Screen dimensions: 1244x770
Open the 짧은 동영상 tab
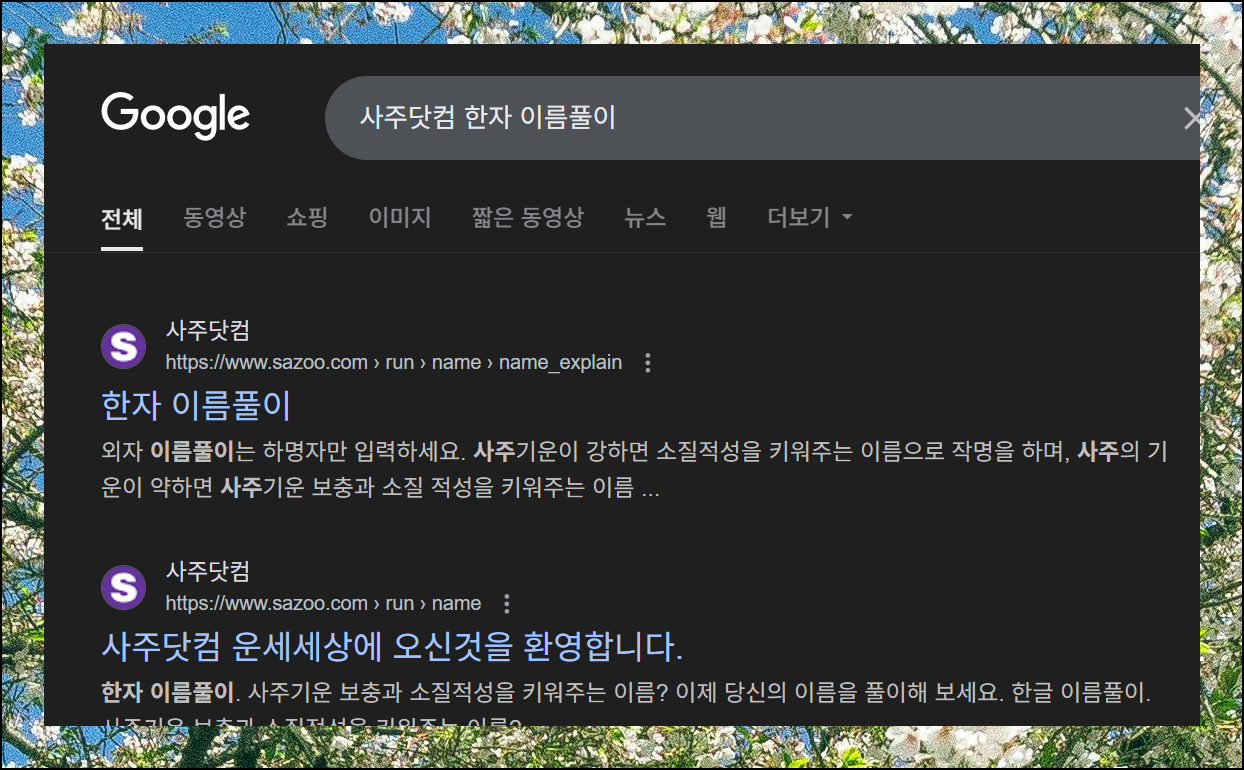527,217
